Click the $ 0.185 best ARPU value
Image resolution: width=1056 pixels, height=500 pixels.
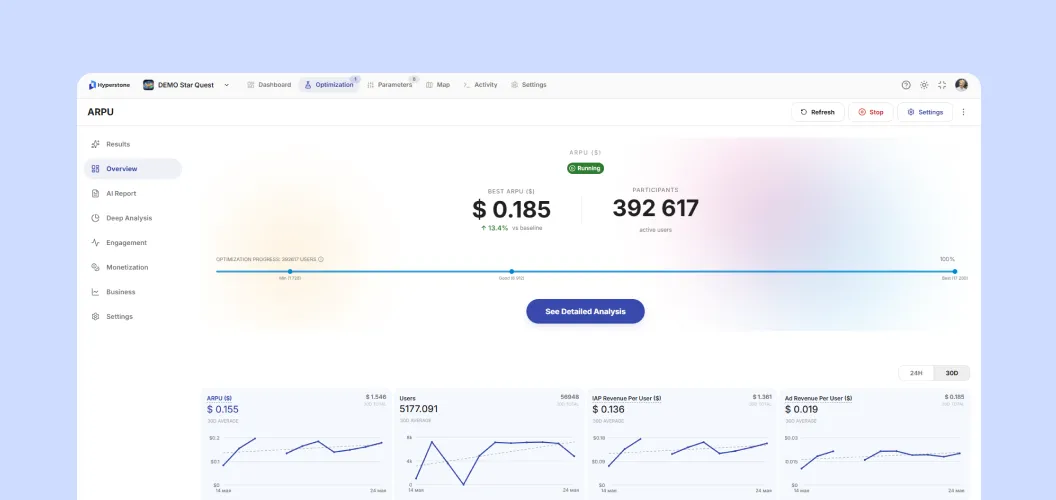(511, 210)
